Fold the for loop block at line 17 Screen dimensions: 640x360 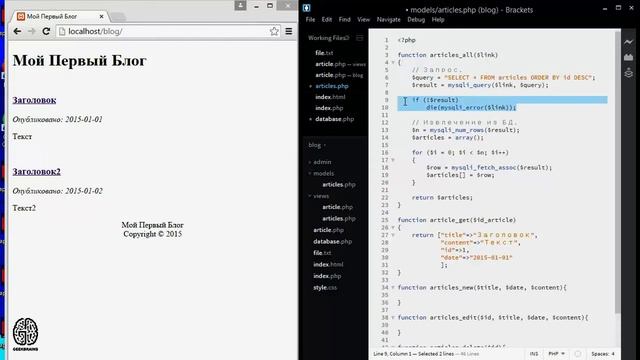(x=393, y=160)
